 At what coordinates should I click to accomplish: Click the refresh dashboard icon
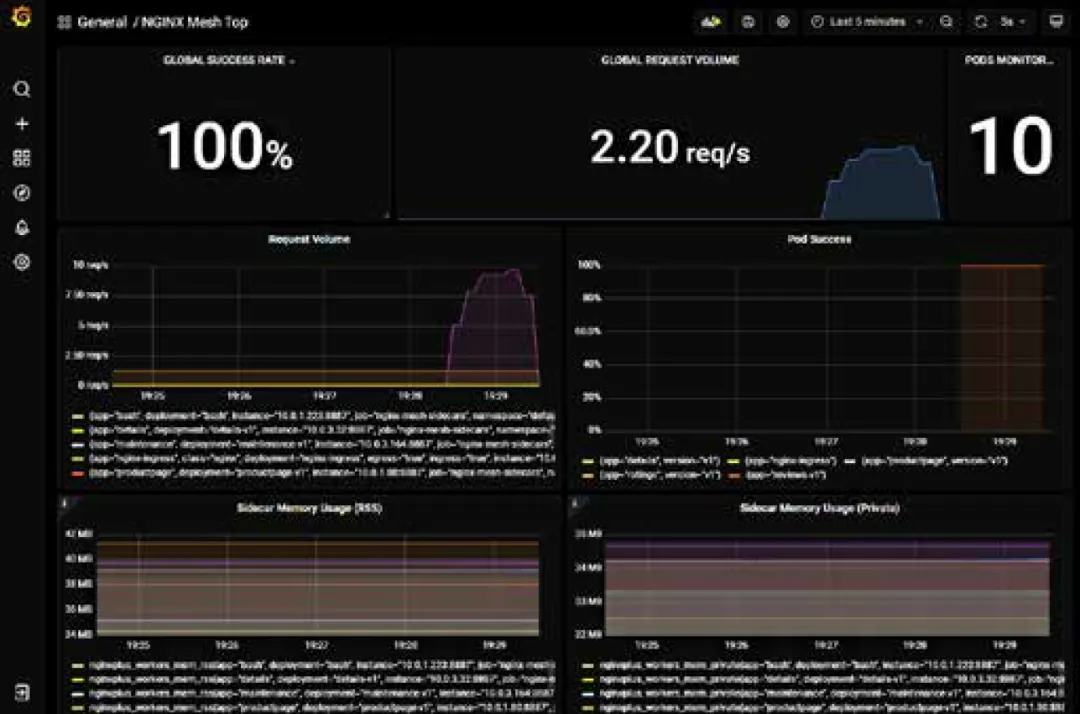[981, 22]
